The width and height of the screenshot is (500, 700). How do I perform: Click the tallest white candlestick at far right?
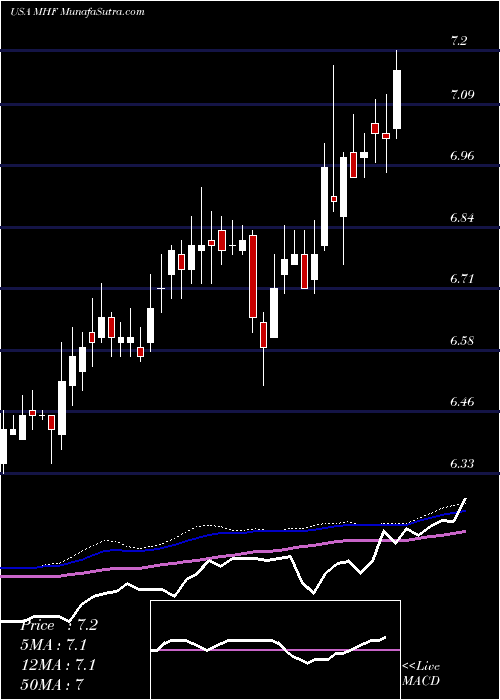(x=396, y=99)
